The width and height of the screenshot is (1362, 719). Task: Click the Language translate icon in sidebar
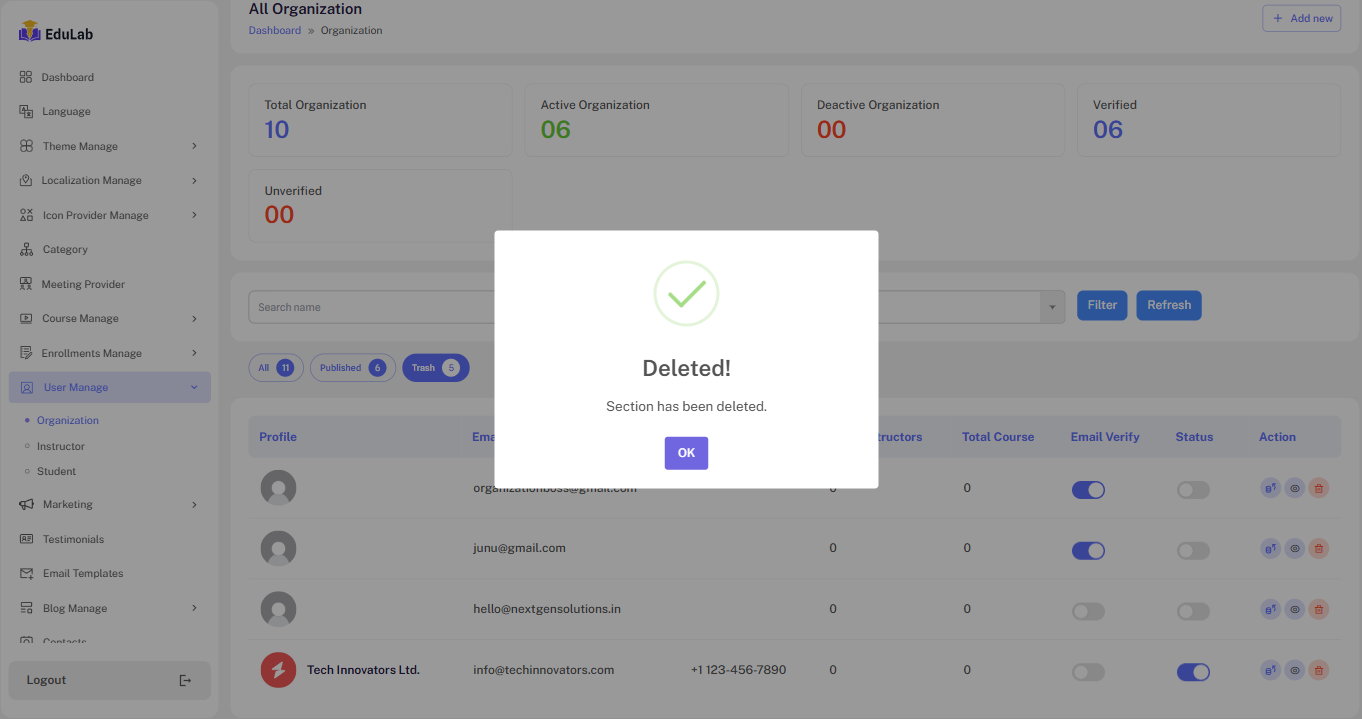tap(26, 112)
